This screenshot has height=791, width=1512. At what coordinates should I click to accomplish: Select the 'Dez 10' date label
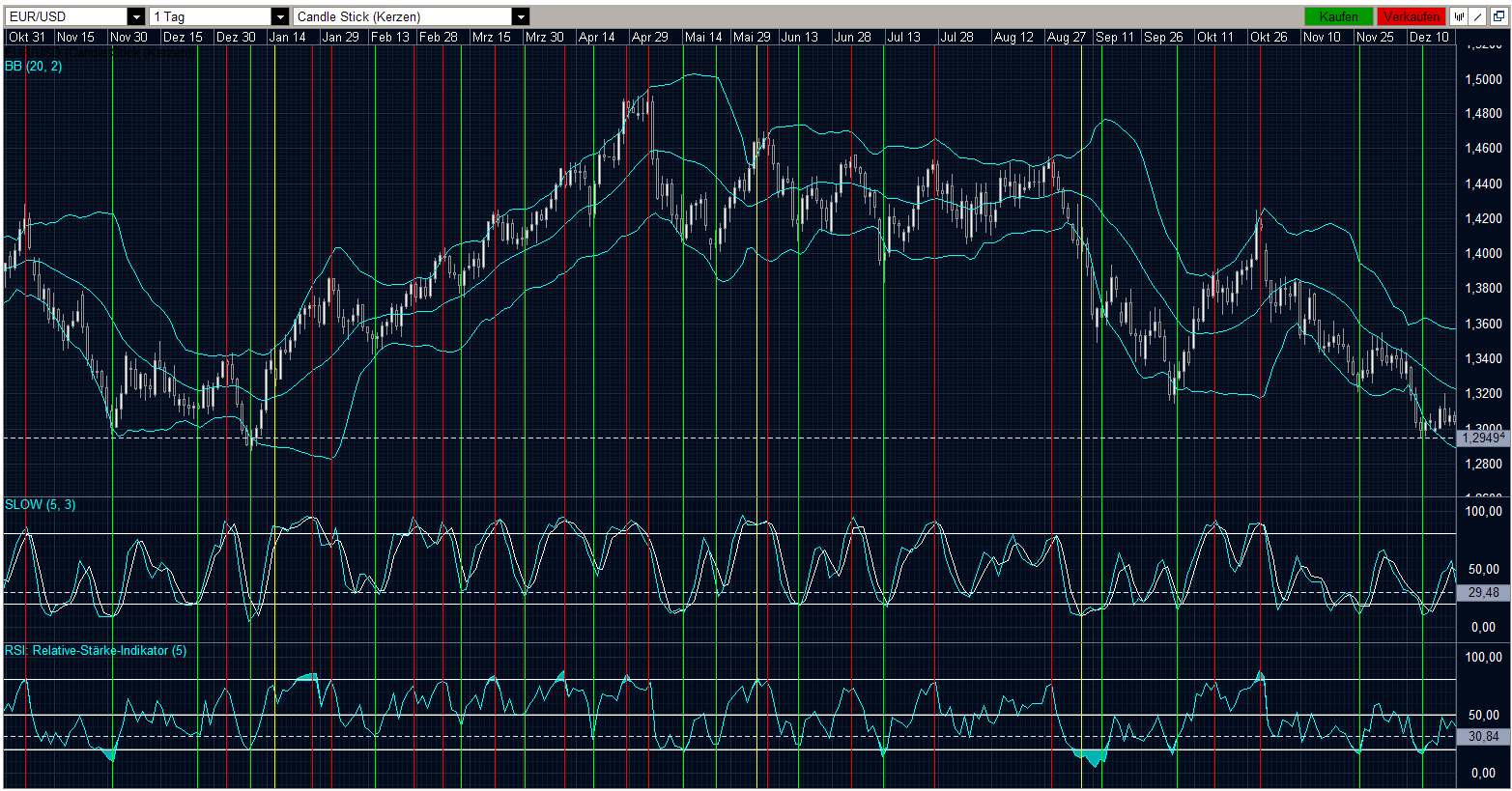1429,37
